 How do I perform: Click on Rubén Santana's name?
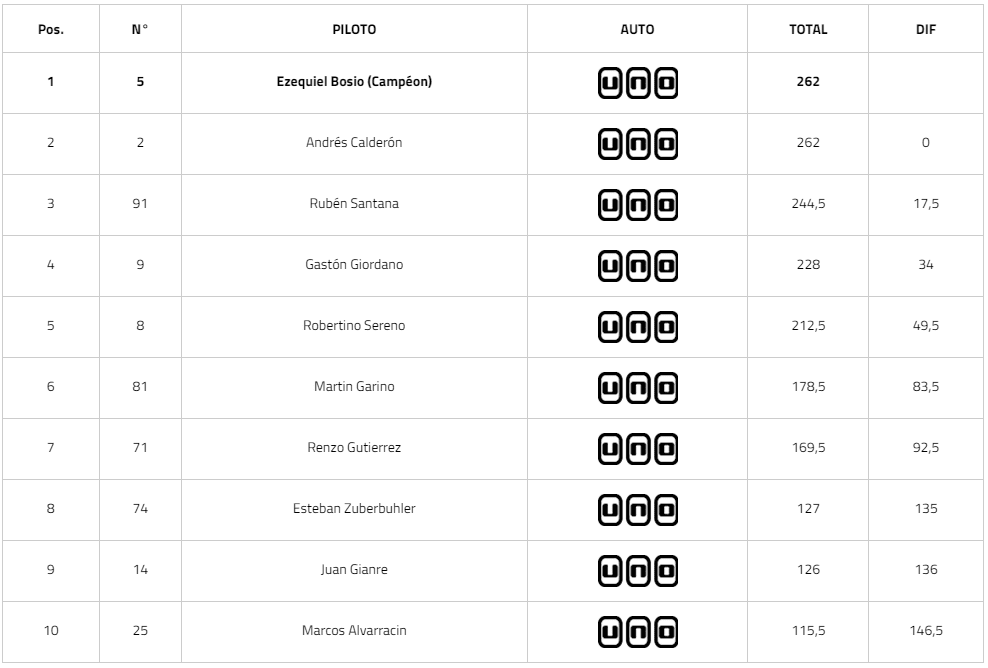pyautogui.click(x=354, y=204)
